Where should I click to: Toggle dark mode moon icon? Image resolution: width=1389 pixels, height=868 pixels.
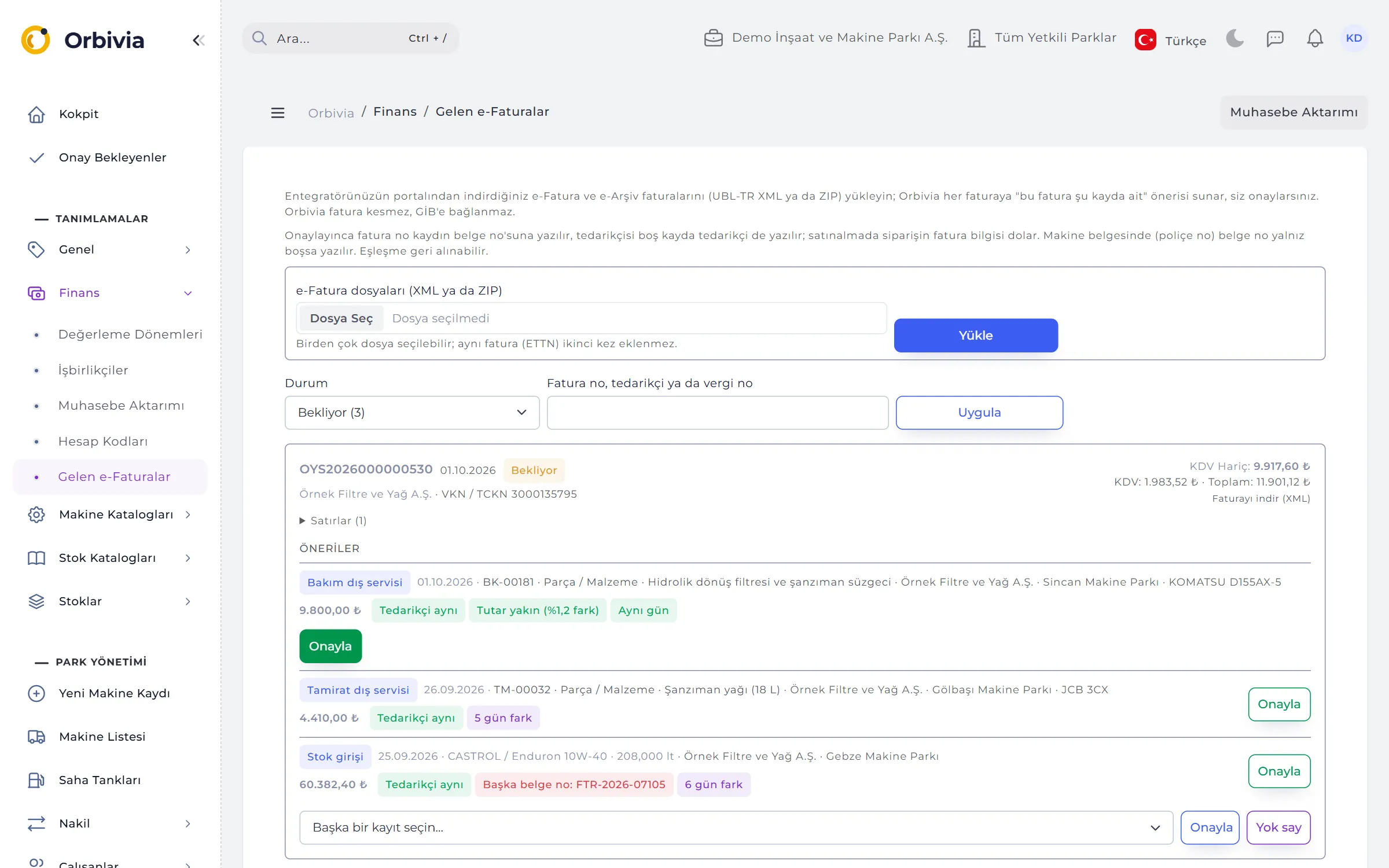click(x=1234, y=38)
